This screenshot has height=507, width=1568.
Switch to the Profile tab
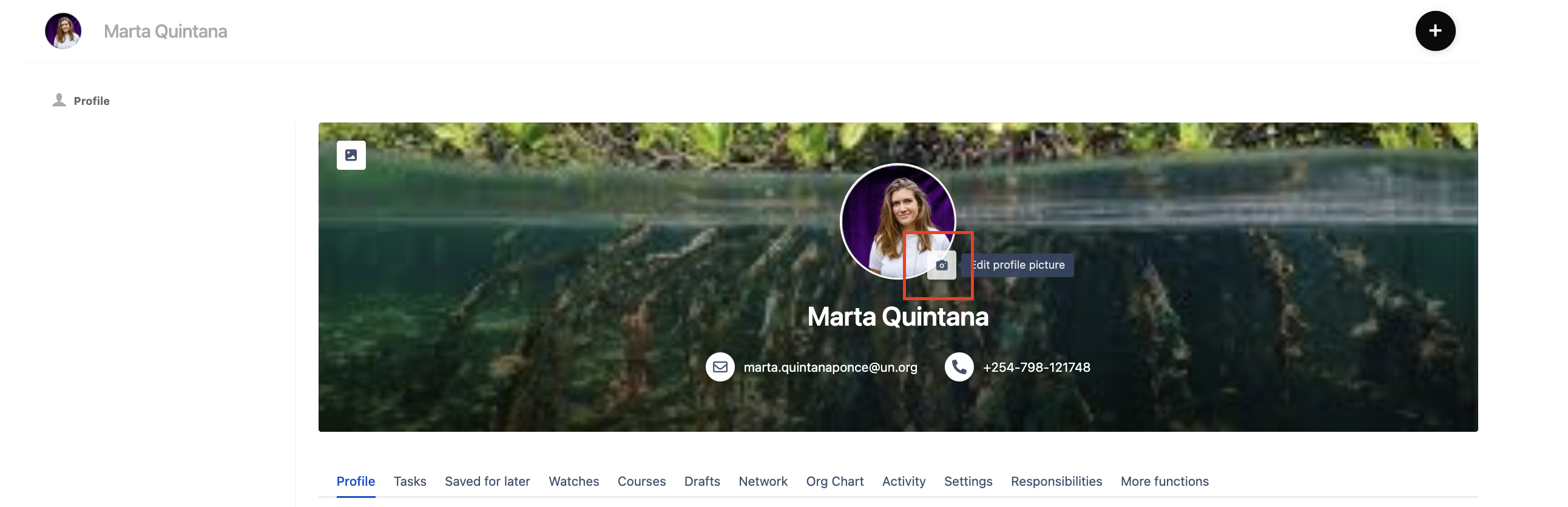pos(356,482)
